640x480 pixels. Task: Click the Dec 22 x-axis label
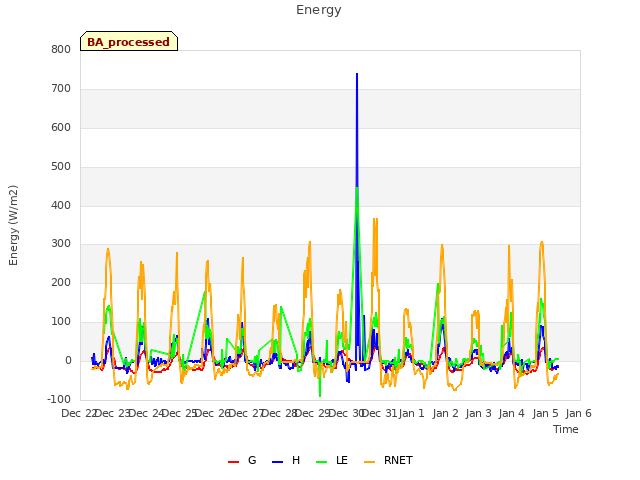tap(79, 413)
